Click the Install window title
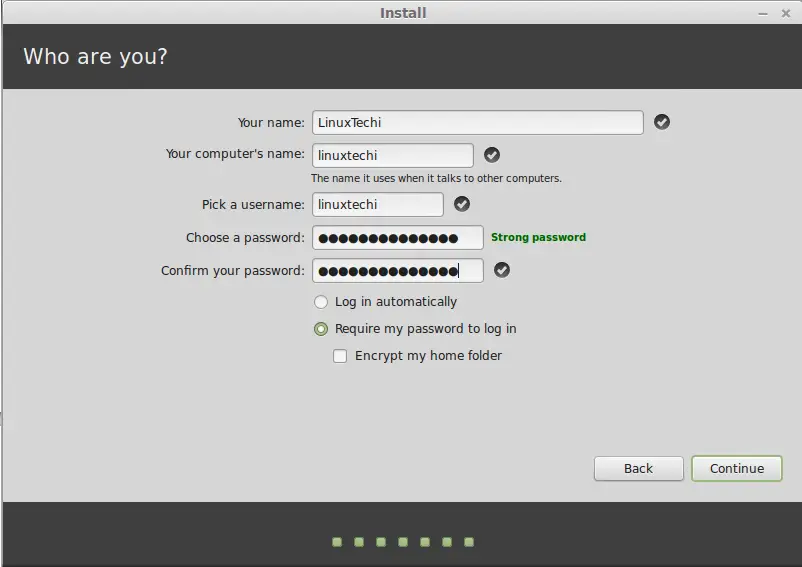Viewport: 802px width, 567px height. [x=403, y=13]
